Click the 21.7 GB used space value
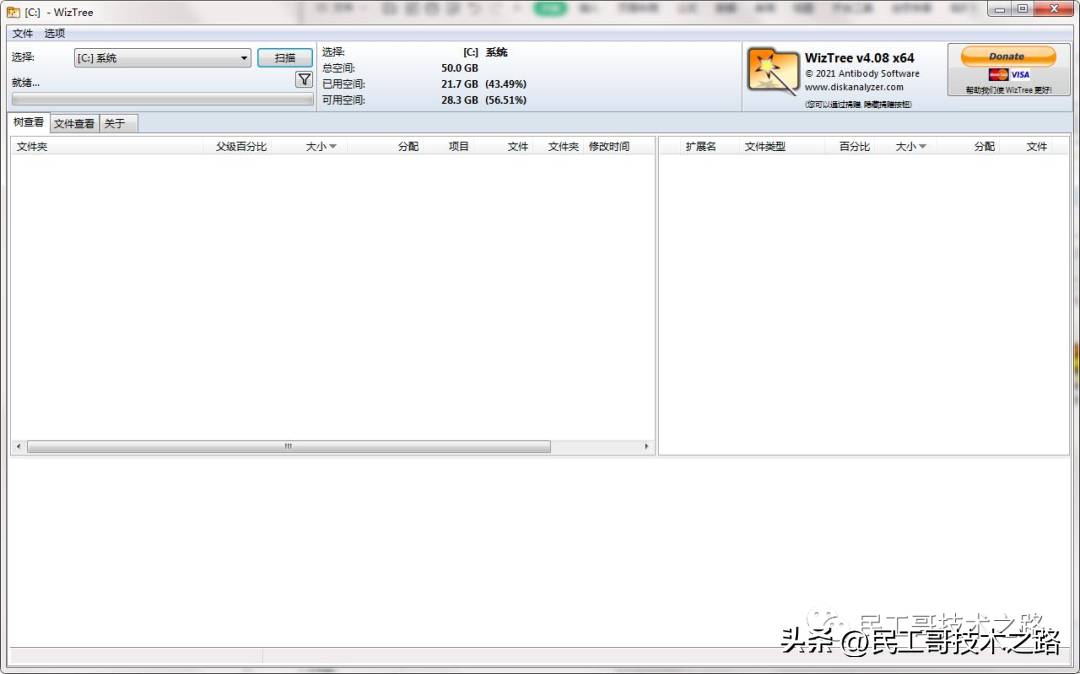 click(459, 84)
